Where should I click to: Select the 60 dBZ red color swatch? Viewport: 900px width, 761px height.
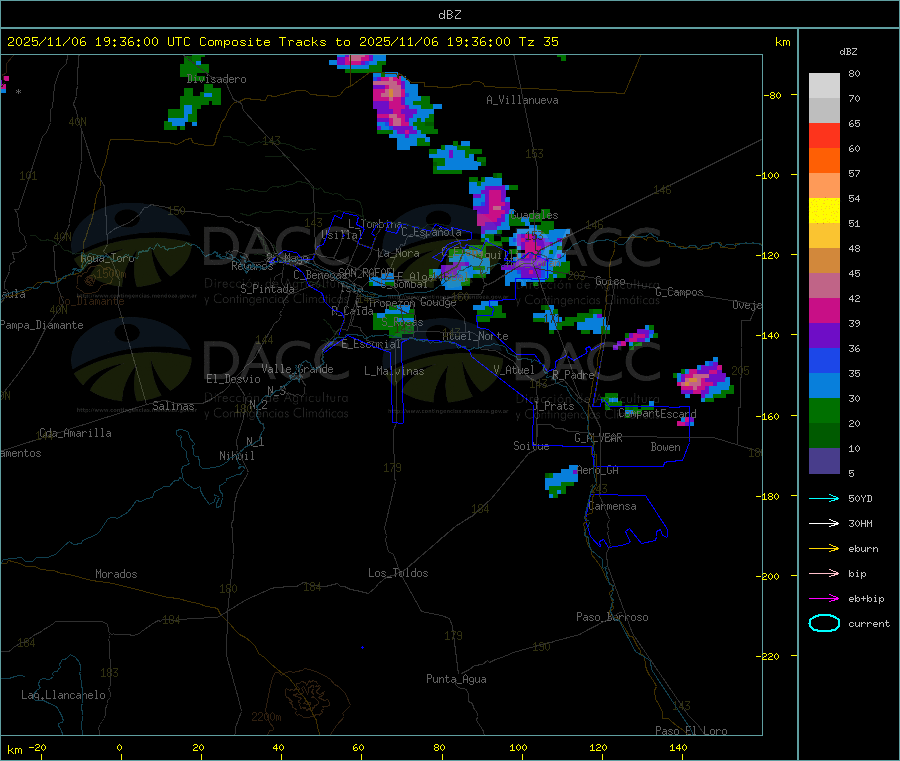[824, 135]
